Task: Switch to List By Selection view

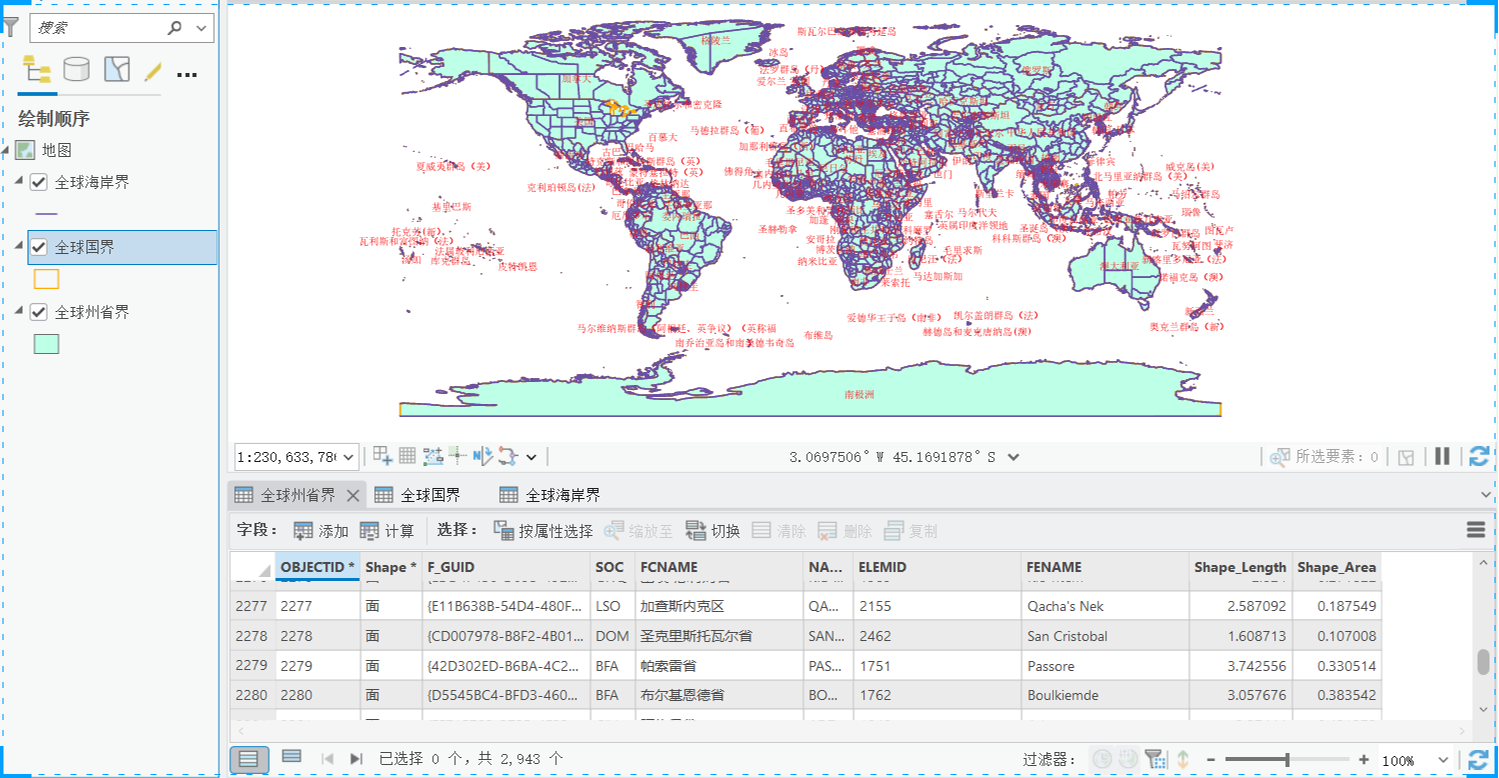Action: (116, 70)
